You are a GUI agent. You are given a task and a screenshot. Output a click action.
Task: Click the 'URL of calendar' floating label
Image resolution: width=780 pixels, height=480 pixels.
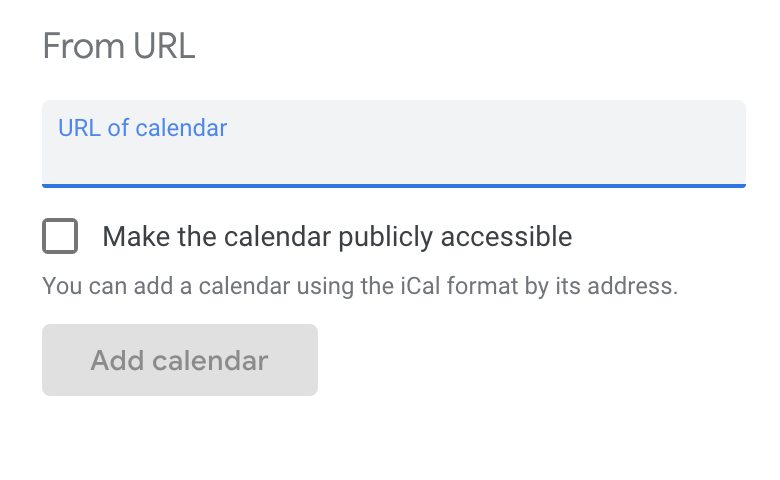(x=142, y=128)
